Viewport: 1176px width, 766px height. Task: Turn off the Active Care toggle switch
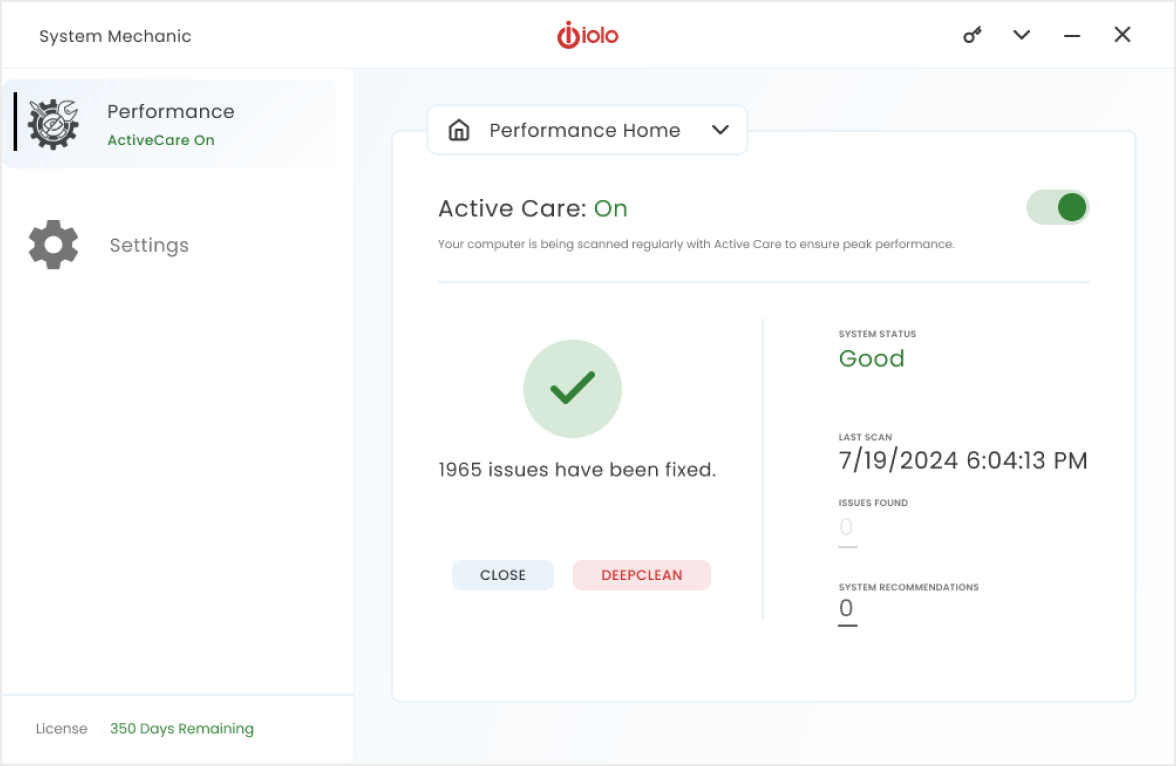click(x=1058, y=208)
